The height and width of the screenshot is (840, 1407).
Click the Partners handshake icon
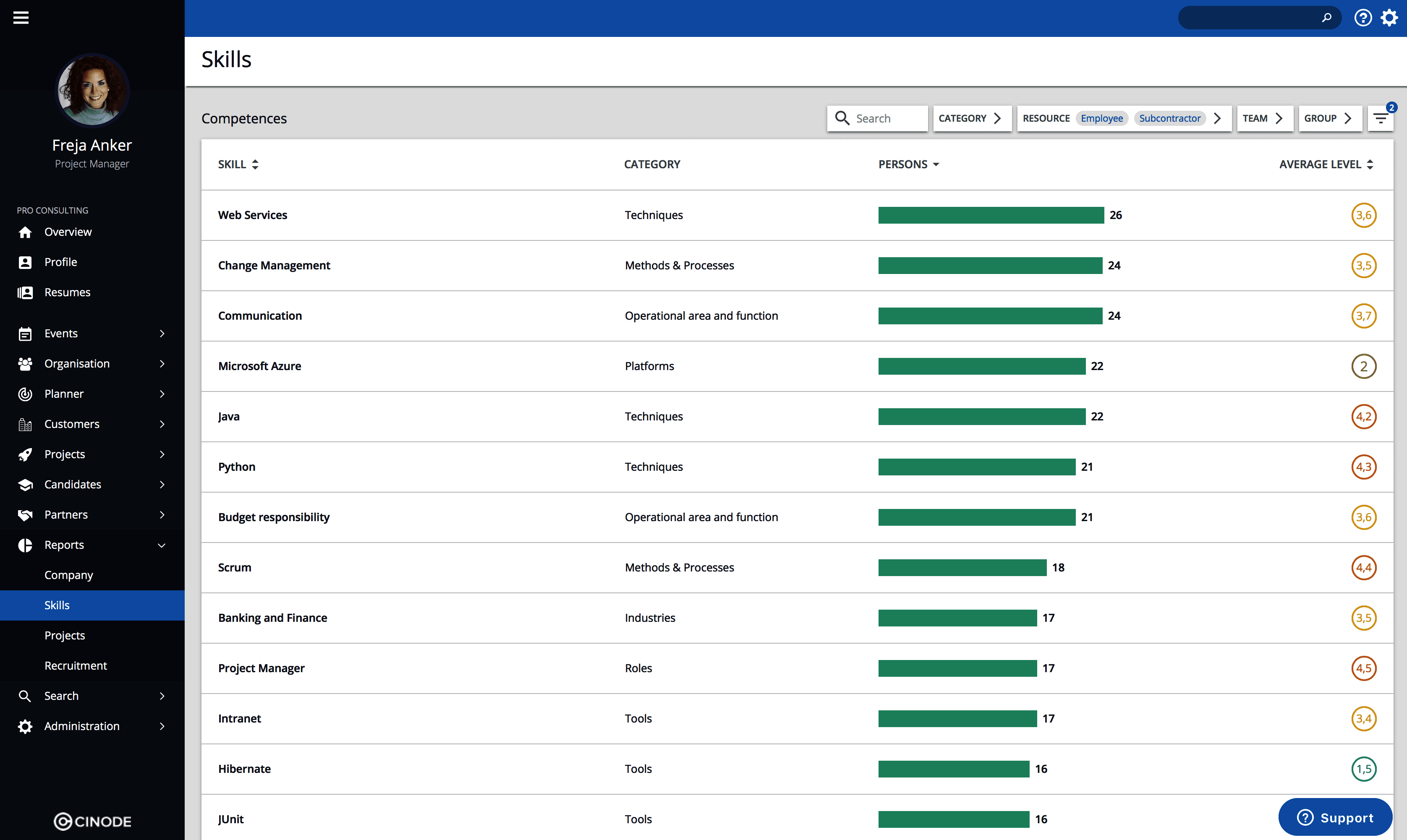click(25, 514)
